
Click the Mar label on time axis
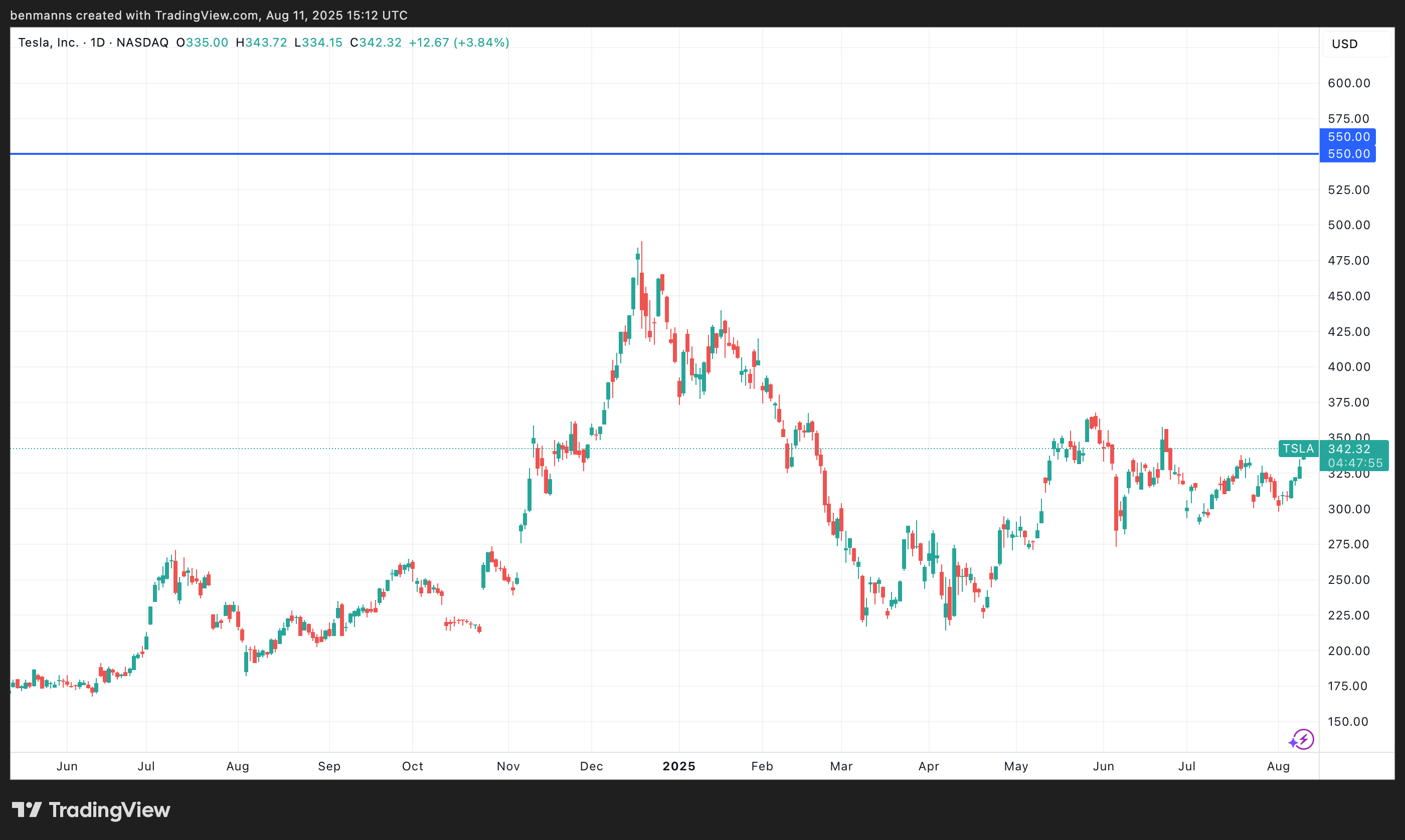[841, 766]
